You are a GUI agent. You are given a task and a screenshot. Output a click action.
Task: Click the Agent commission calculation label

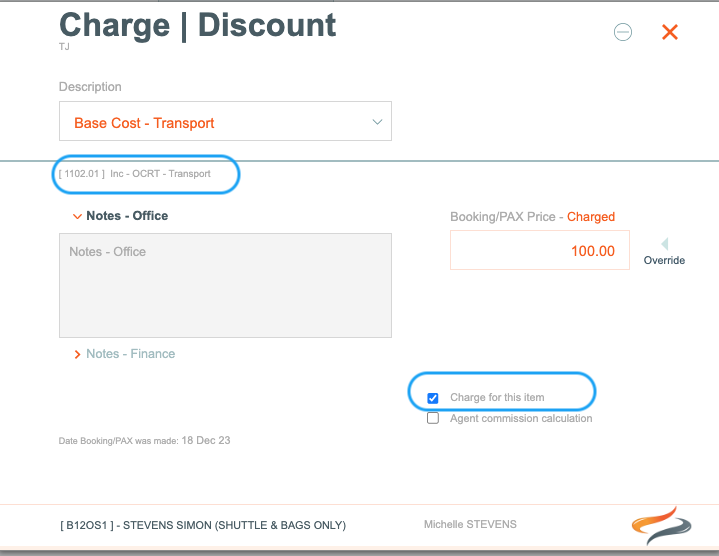521,418
